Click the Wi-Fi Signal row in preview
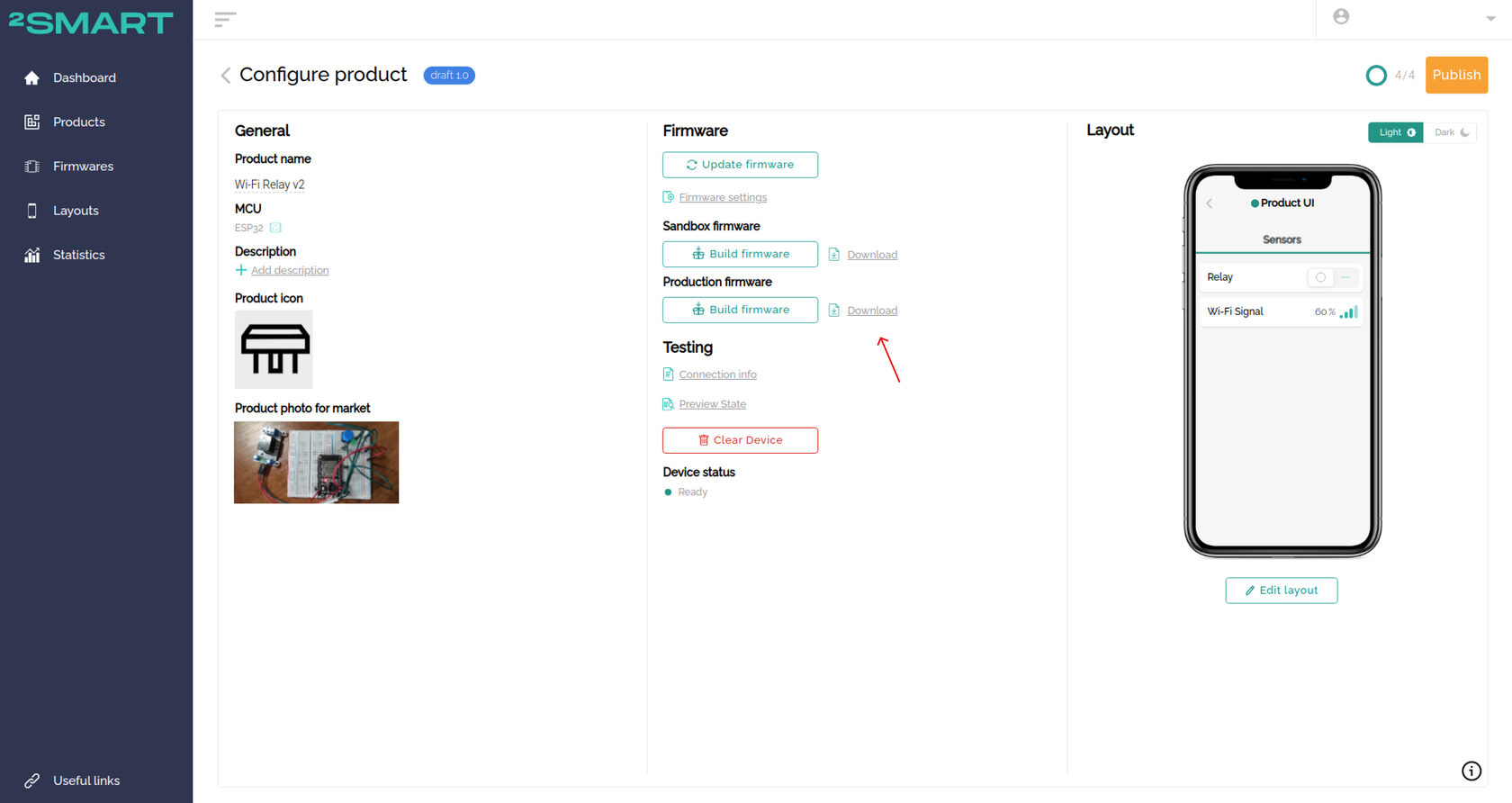The height and width of the screenshot is (803, 1512). tap(1282, 312)
